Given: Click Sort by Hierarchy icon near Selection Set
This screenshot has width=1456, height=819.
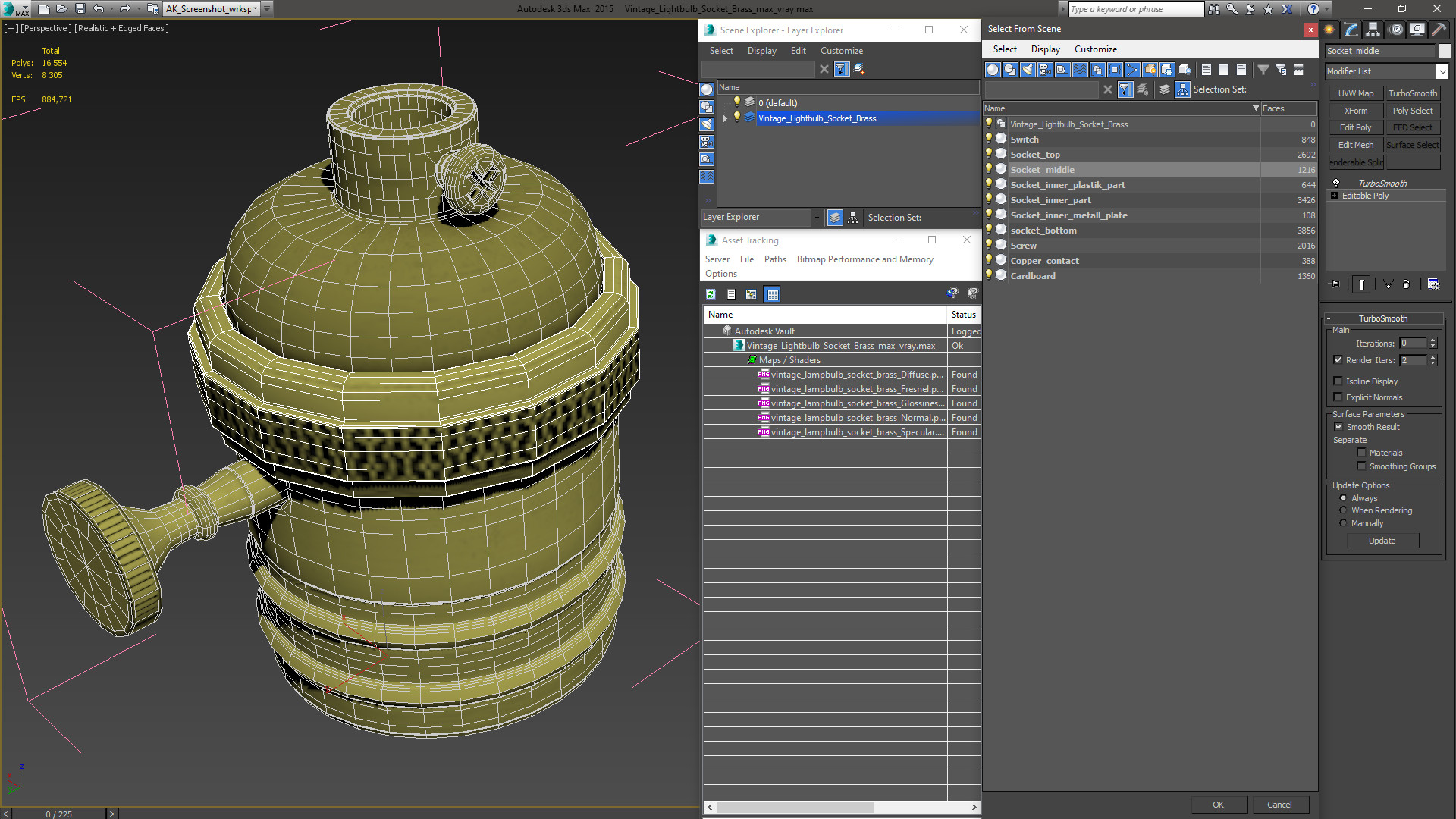Looking at the screenshot, I should [x=1182, y=89].
